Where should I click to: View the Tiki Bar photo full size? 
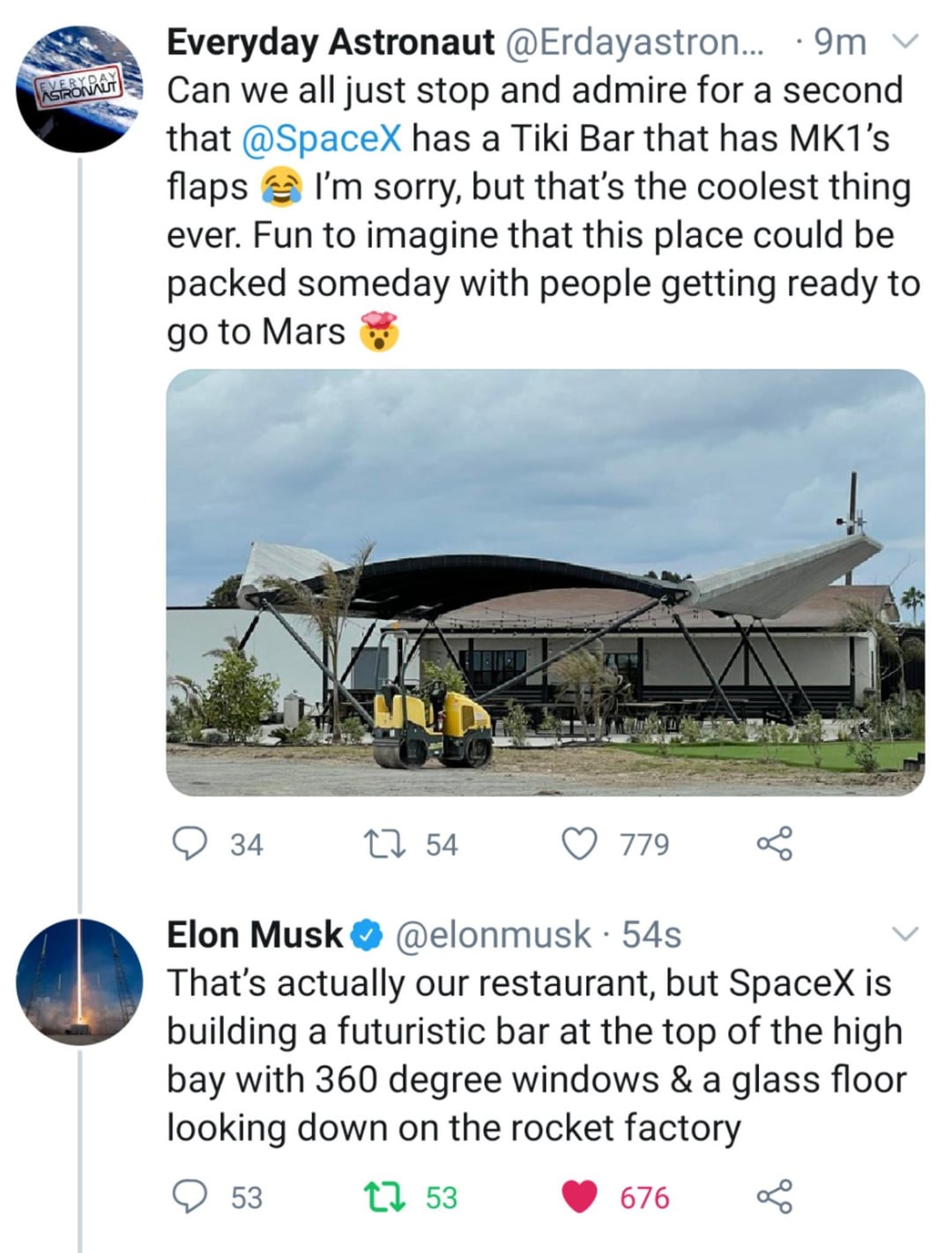pyautogui.click(x=545, y=582)
